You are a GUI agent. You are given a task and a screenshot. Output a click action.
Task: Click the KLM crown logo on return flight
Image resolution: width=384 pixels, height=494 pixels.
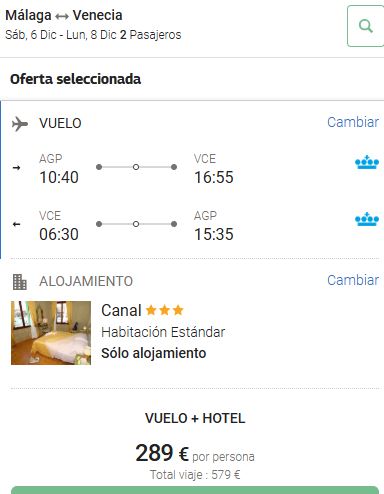tap(367, 219)
